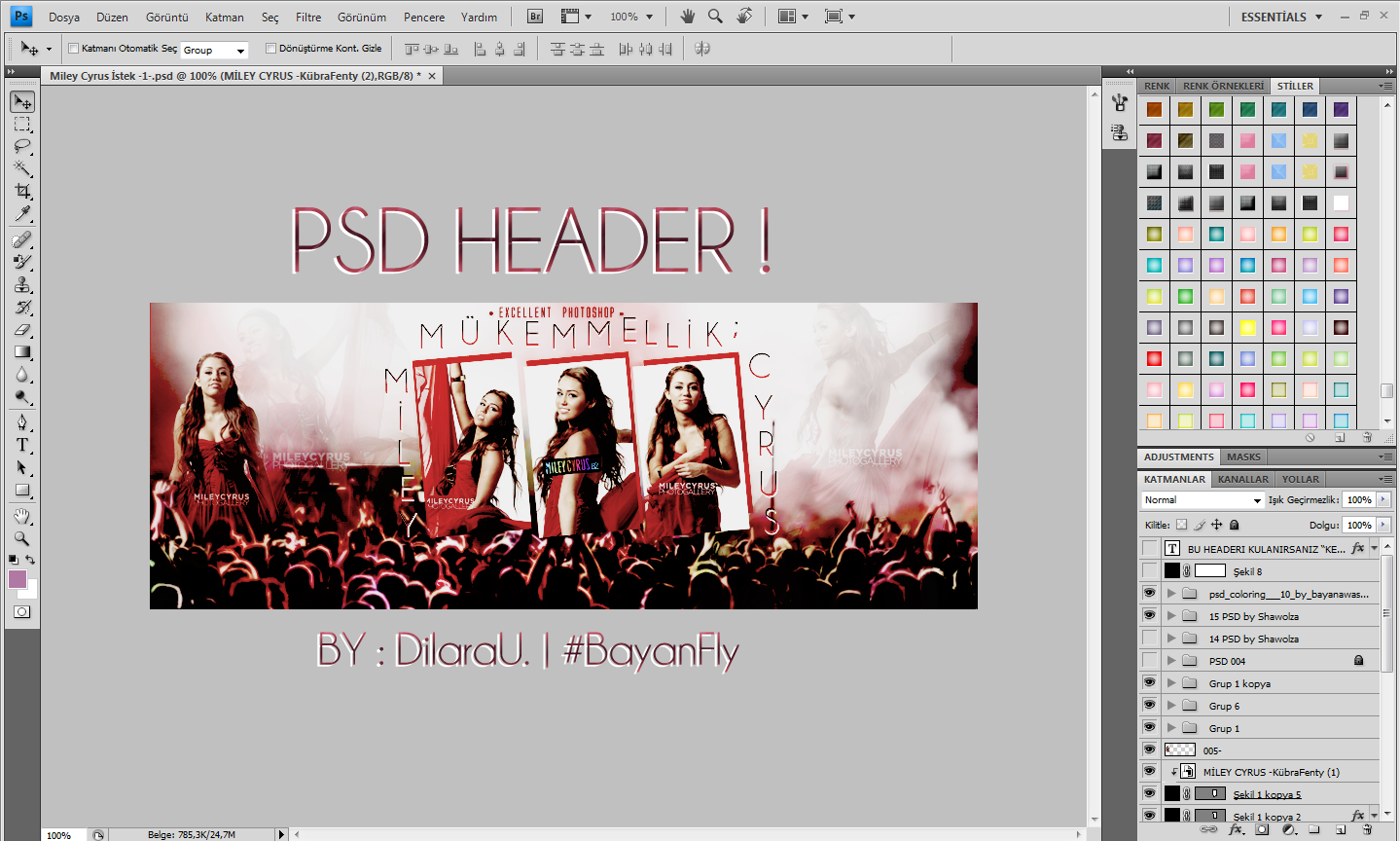
Task: Select the Lasso tool
Action: 22,146
